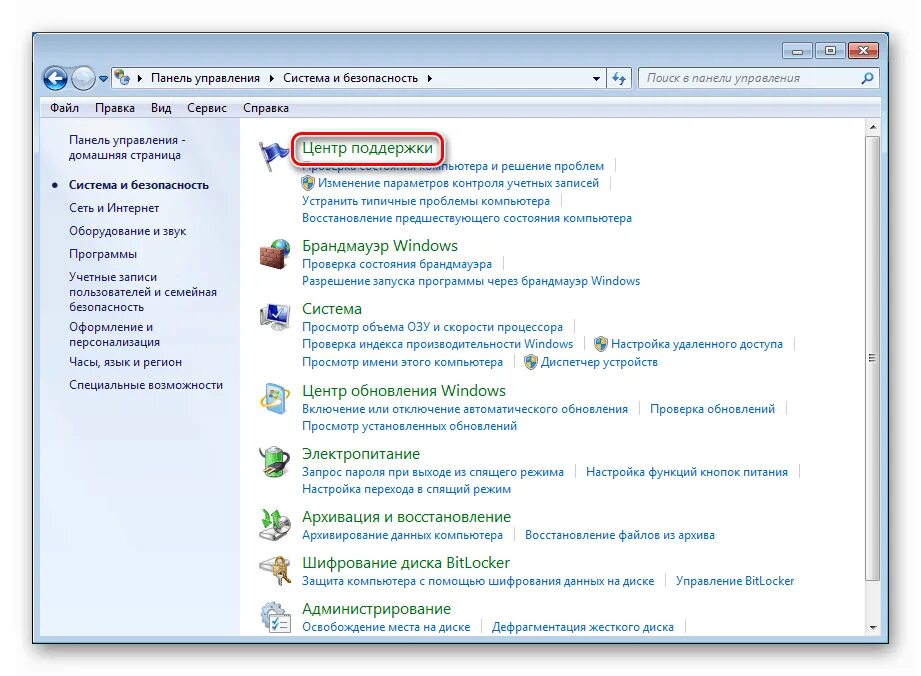
Task: Open Шифрование диска BitLocker link
Action: [406, 563]
